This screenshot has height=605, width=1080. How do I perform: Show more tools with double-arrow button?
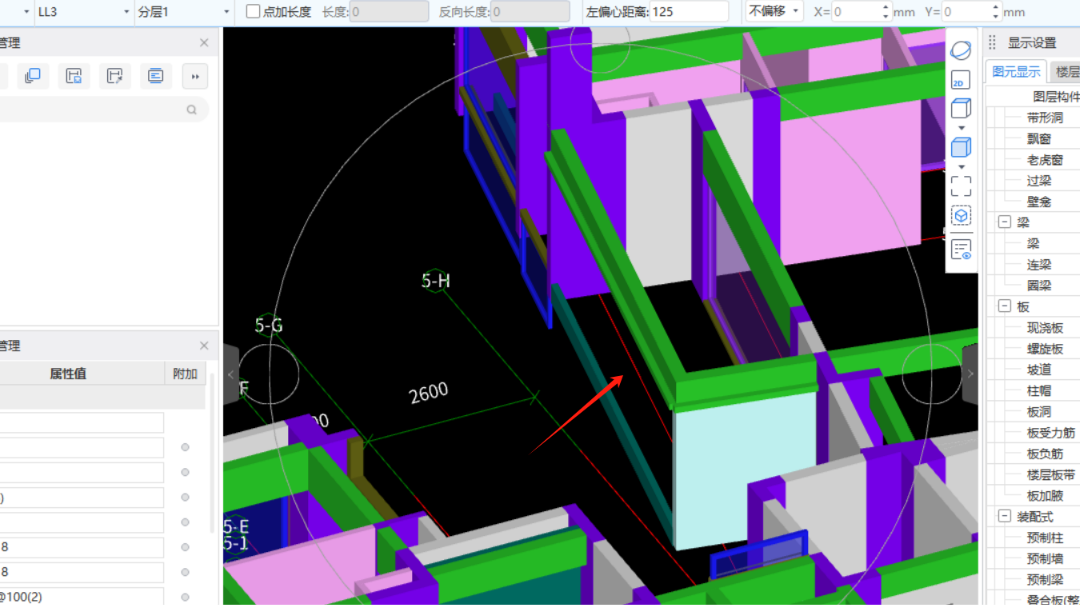pos(196,76)
